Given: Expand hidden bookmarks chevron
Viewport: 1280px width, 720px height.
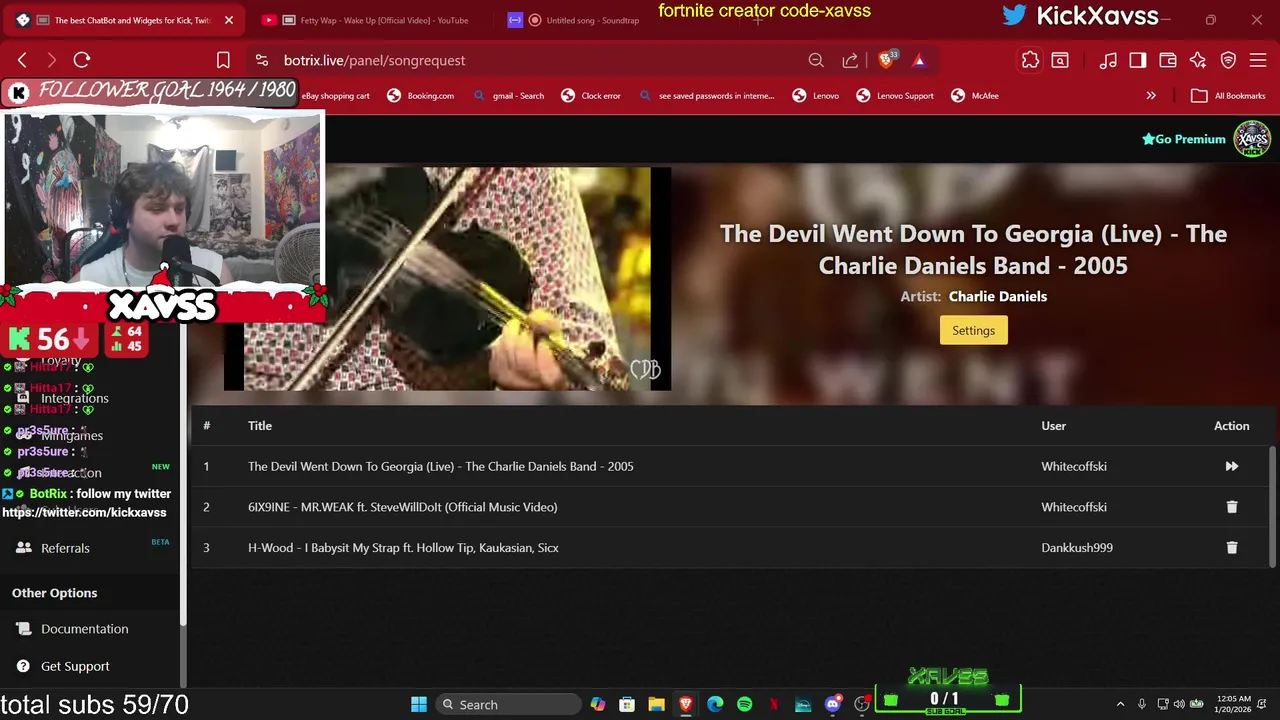Looking at the screenshot, I should pyautogui.click(x=1151, y=96).
